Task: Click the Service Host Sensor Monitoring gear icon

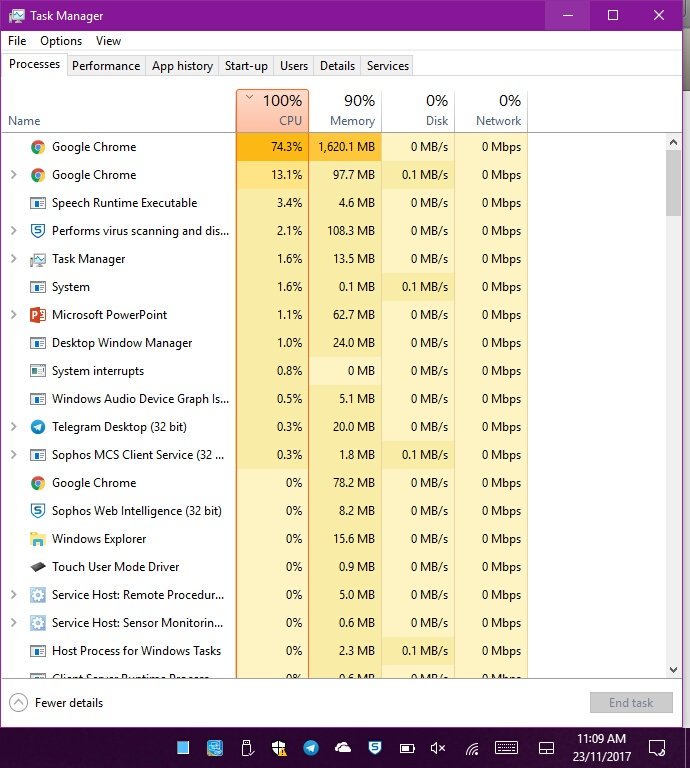Action: [x=38, y=623]
